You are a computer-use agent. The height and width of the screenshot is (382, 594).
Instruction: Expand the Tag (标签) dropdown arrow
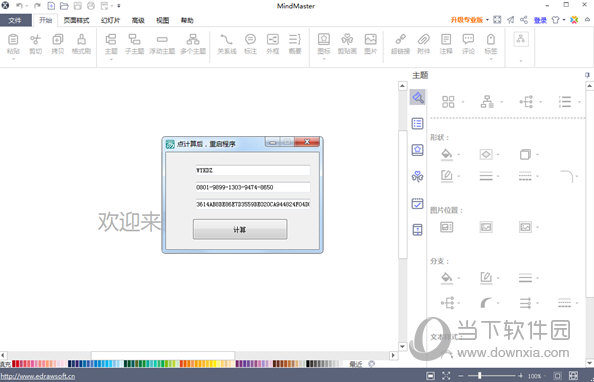[491, 59]
